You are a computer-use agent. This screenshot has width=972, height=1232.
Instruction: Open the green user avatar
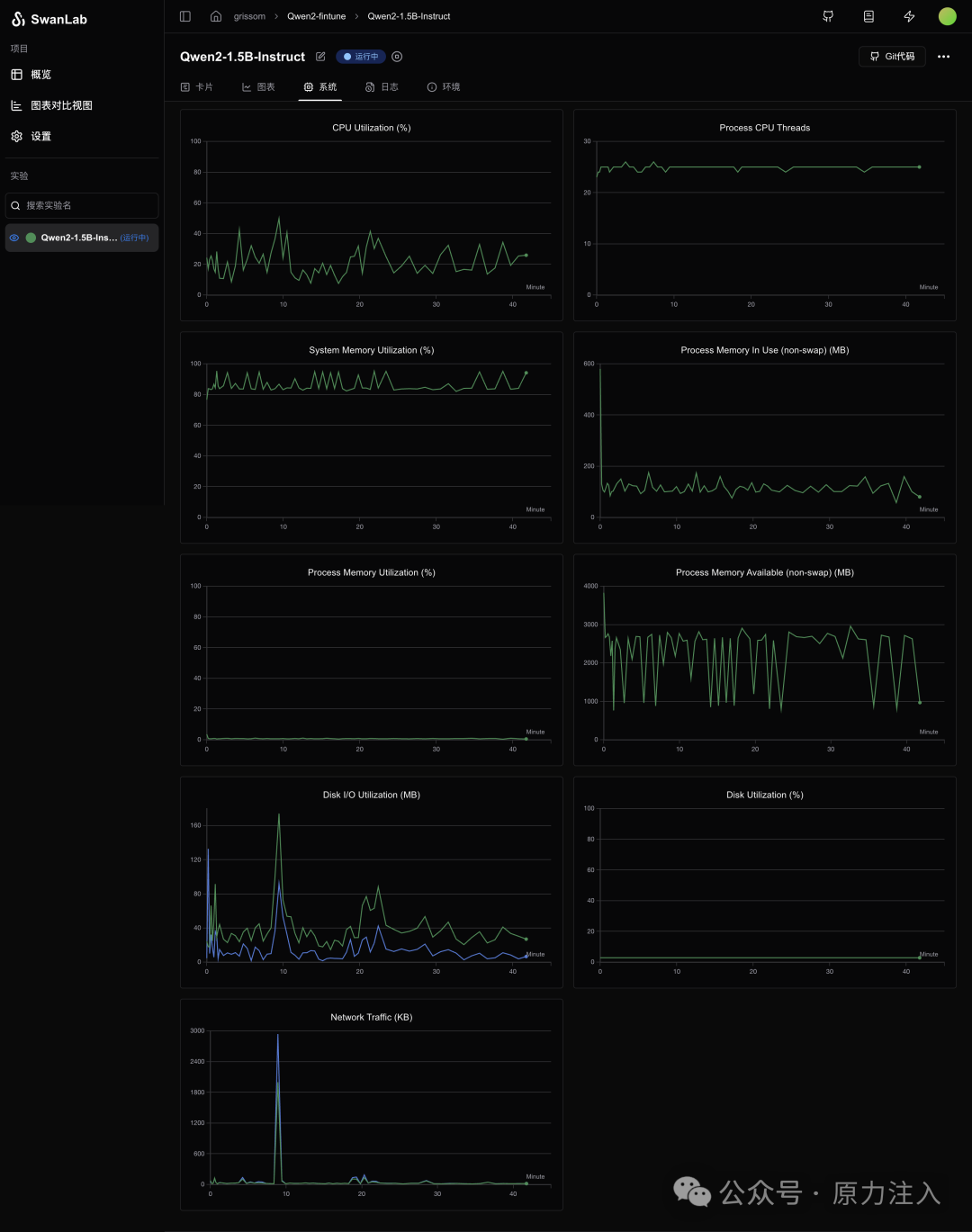947,16
